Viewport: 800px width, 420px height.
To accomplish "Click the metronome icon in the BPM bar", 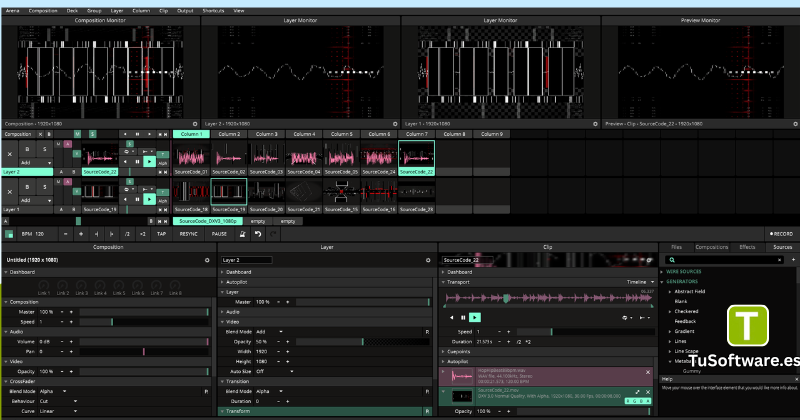I will 242,234.
